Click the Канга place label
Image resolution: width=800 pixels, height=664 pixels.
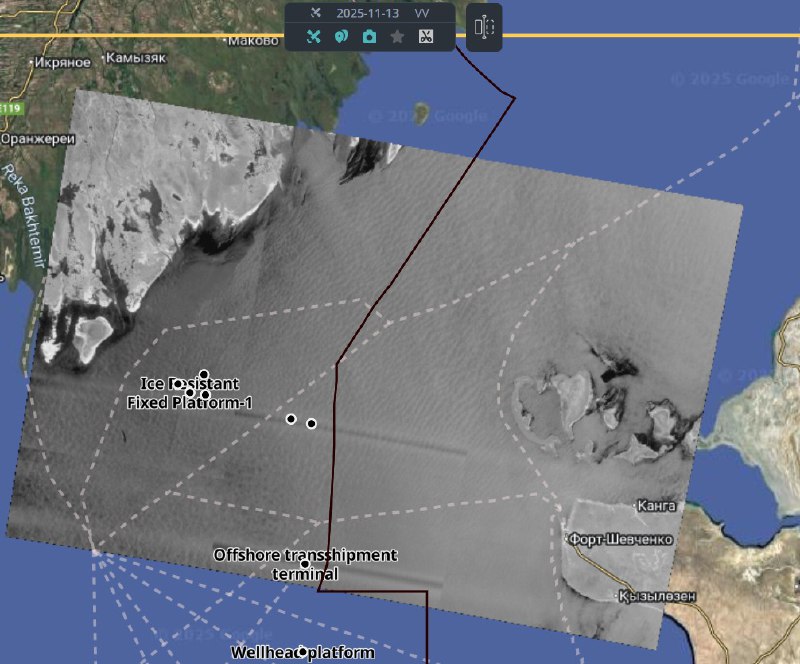[x=656, y=506]
